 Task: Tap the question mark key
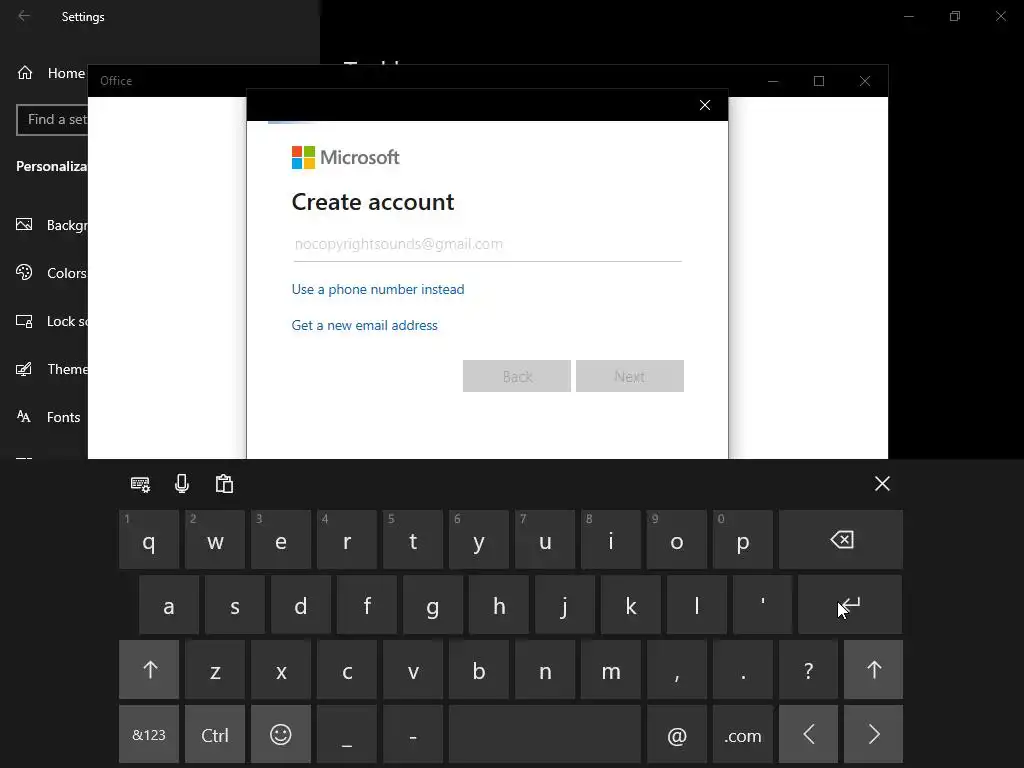click(x=808, y=670)
